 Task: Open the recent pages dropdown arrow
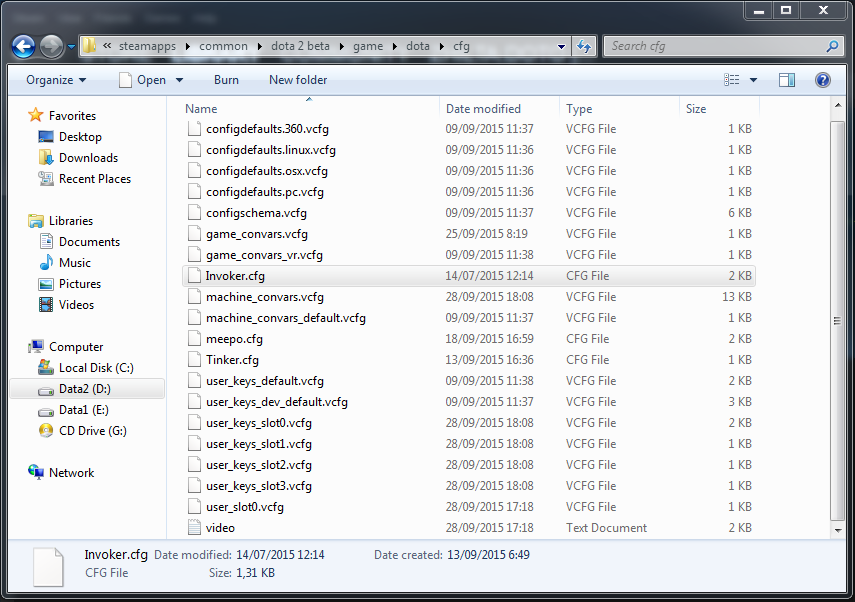(71, 47)
